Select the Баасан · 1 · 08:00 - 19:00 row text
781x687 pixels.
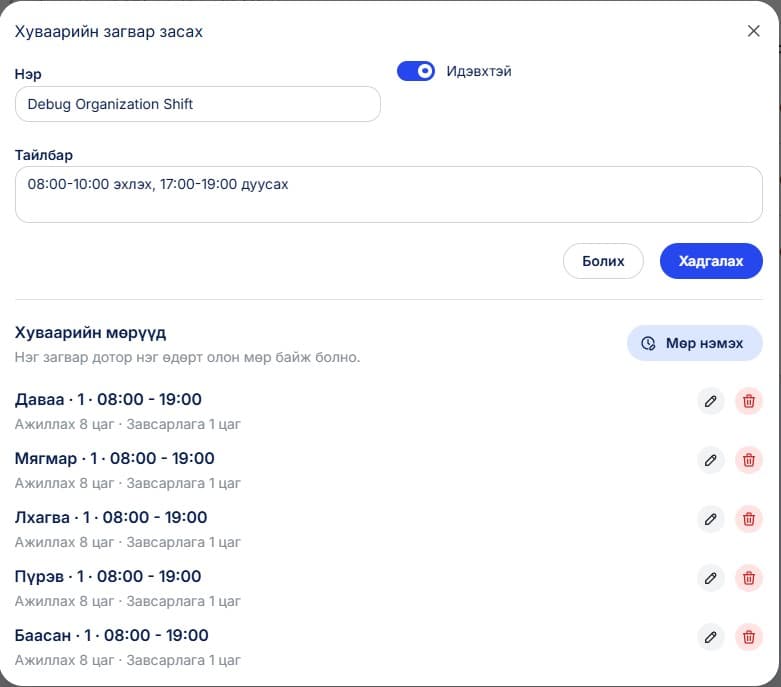(112, 636)
